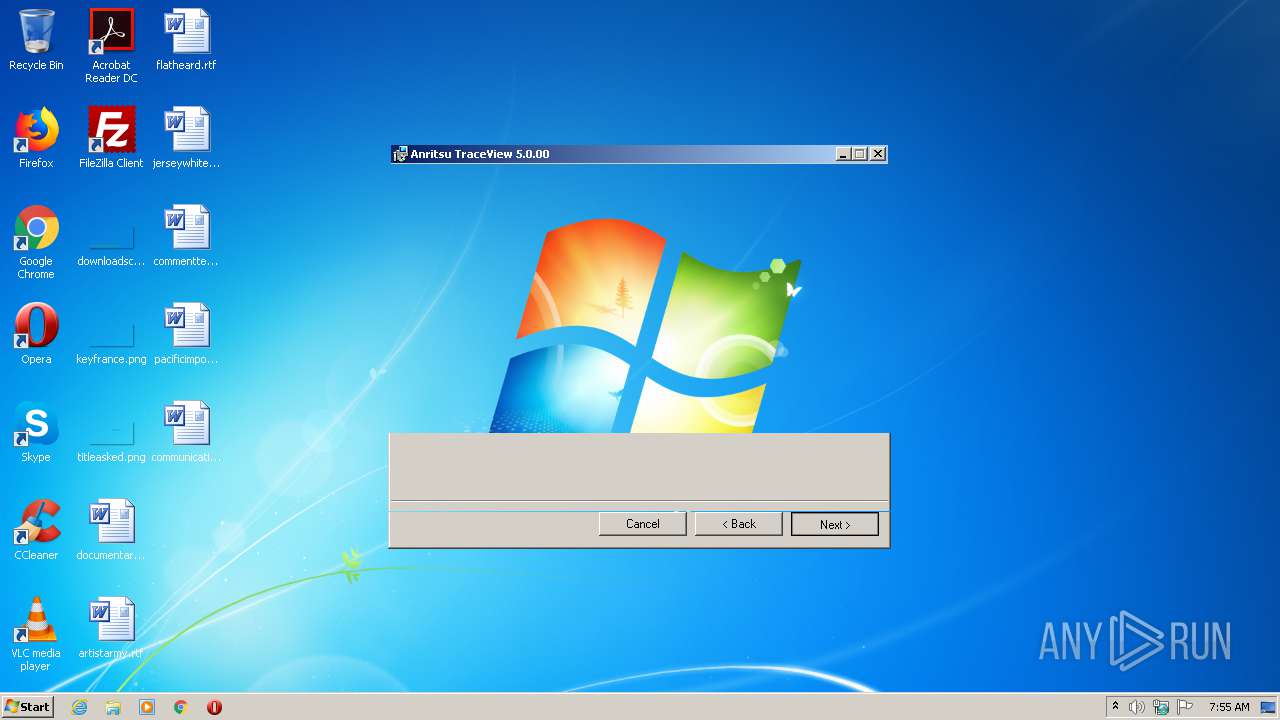This screenshot has height=720, width=1280.
Task: Open Chrome from the taskbar
Action: click(x=181, y=707)
